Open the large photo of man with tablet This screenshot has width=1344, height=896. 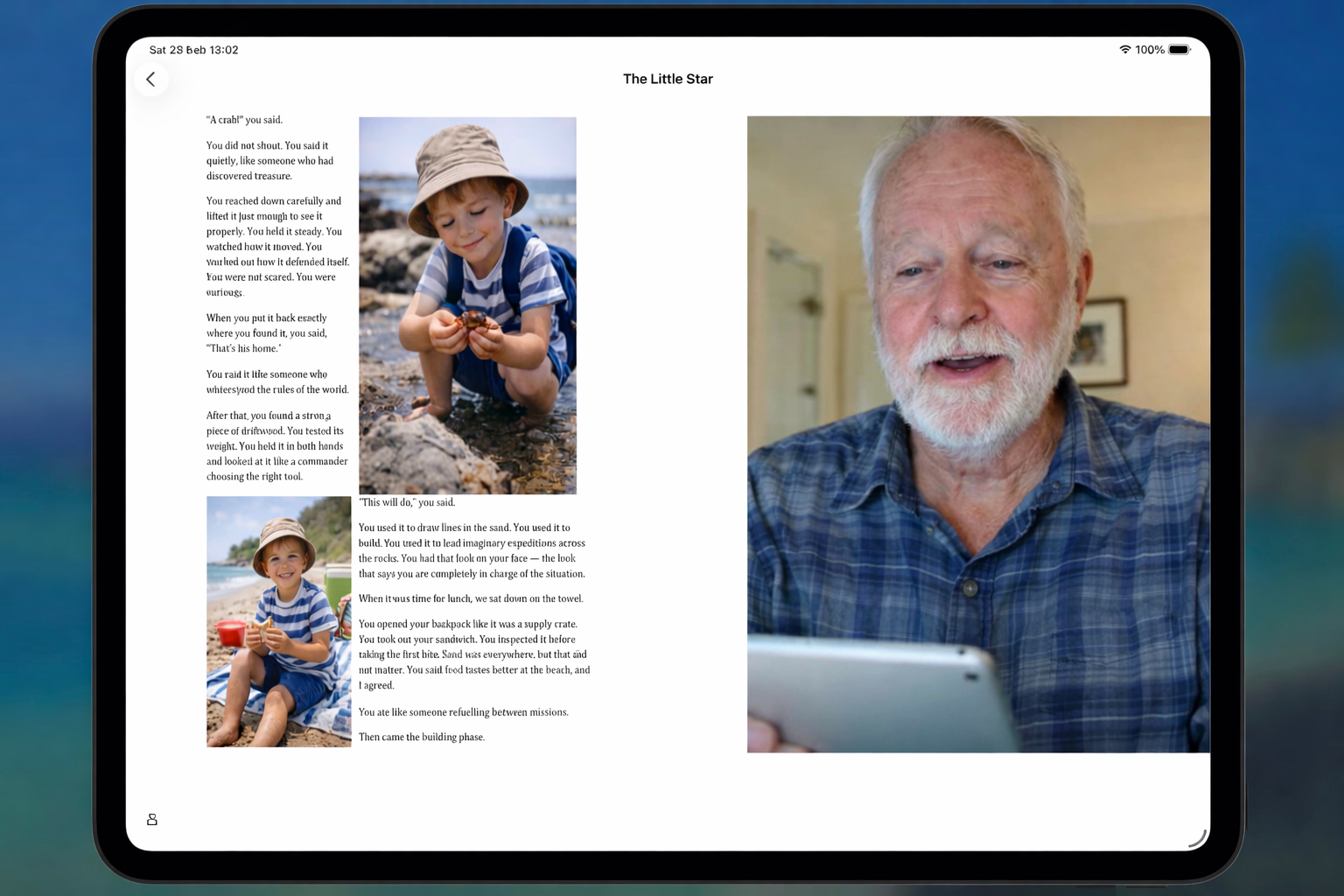pyautogui.click(x=978, y=434)
